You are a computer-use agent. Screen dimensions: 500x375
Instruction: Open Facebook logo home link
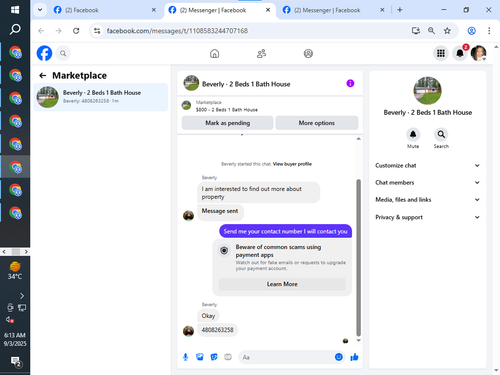44,53
